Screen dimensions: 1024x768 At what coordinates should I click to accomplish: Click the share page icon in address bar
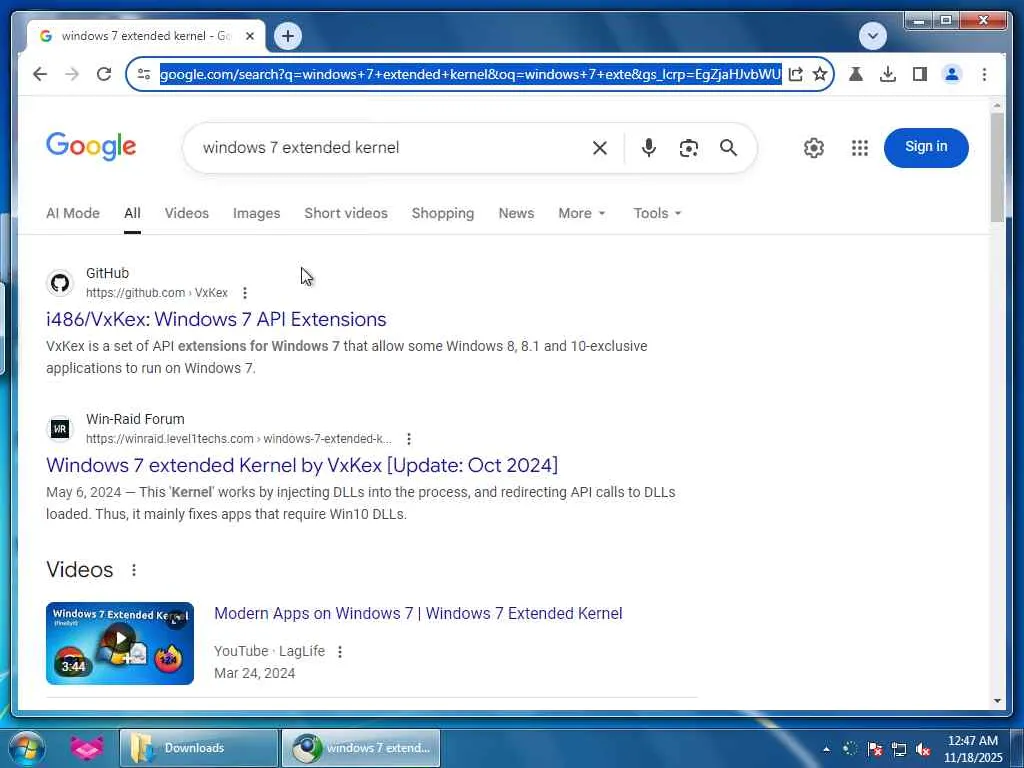(795, 74)
